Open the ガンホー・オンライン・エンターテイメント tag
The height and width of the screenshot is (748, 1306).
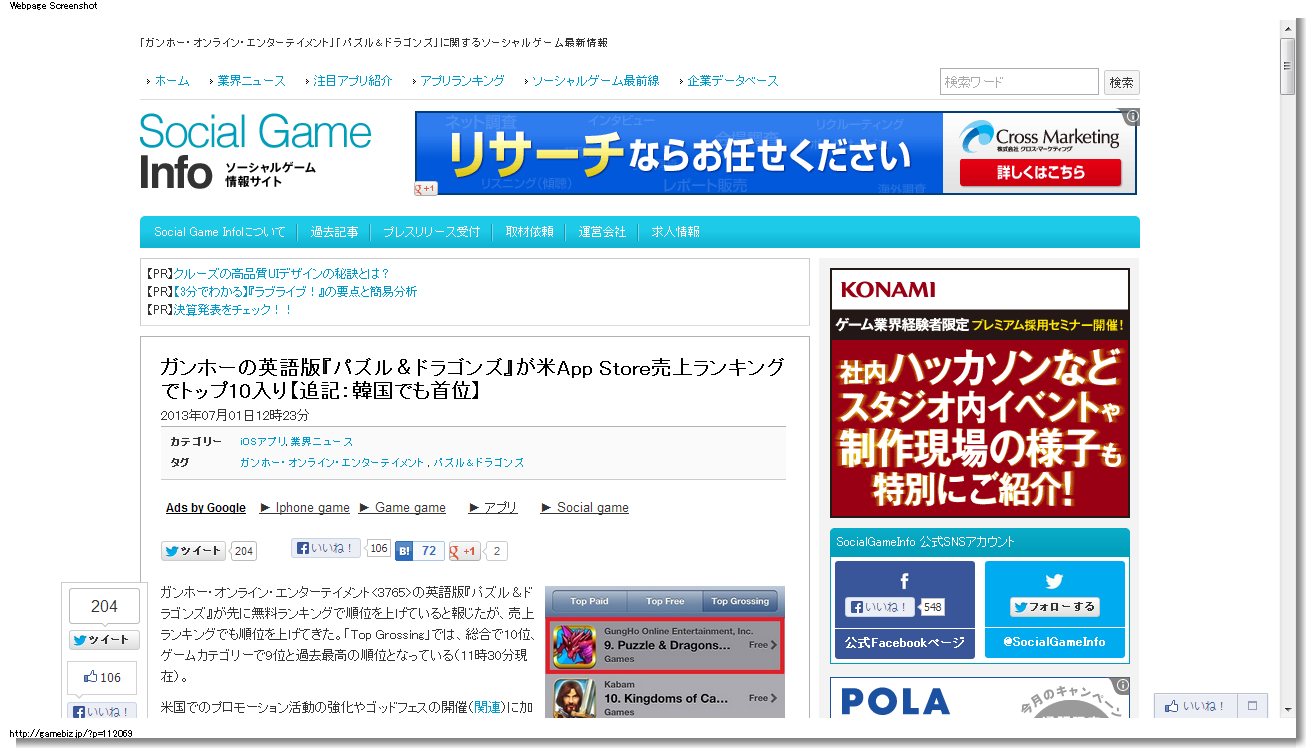(x=332, y=463)
